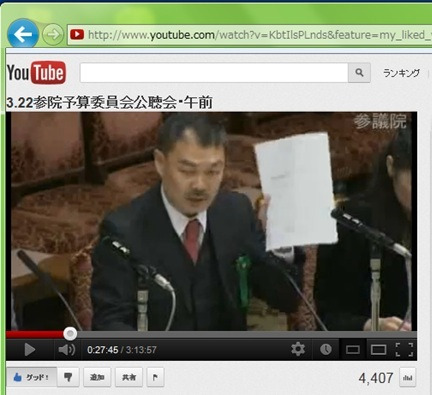Click the watch later clock icon
This screenshot has height=395, width=432.
[x=326, y=349]
